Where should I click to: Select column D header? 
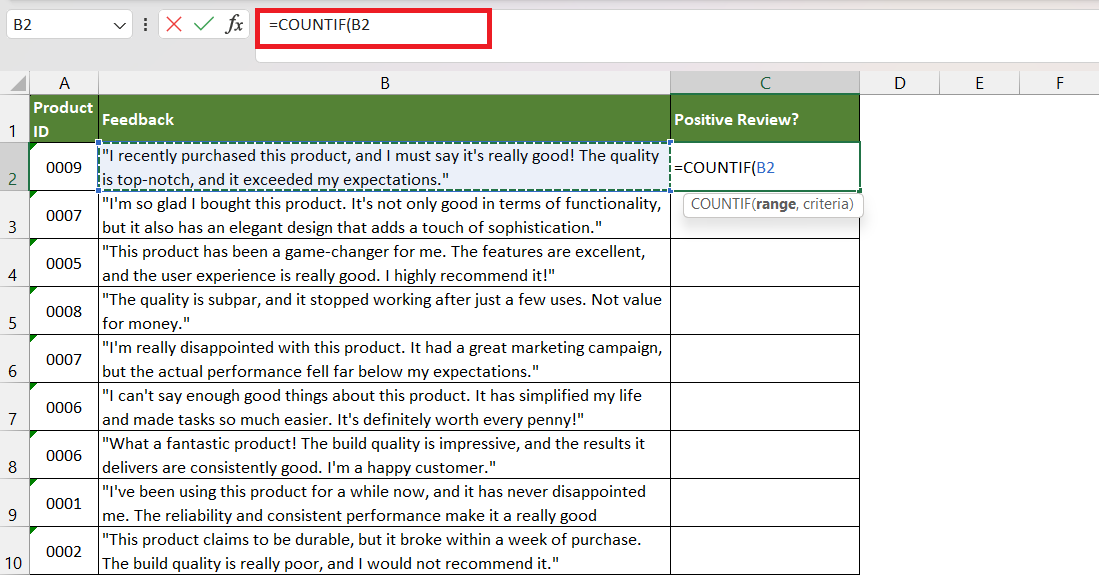(900, 83)
